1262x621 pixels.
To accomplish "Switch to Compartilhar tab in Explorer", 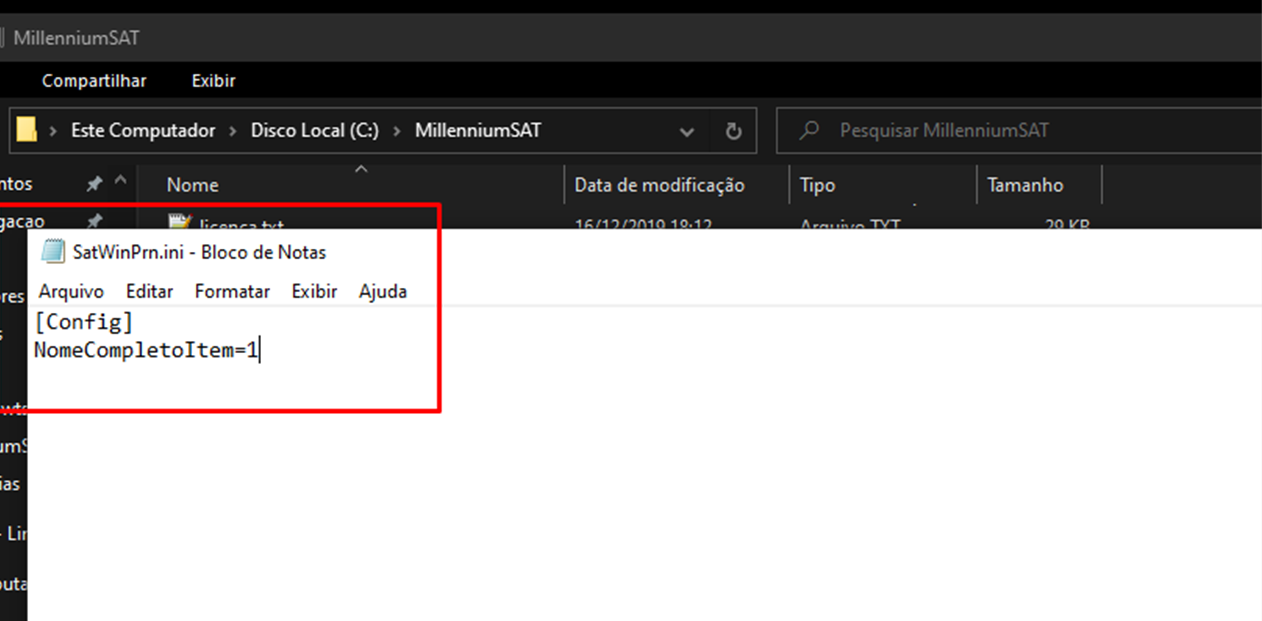I will pyautogui.click(x=94, y=81).
